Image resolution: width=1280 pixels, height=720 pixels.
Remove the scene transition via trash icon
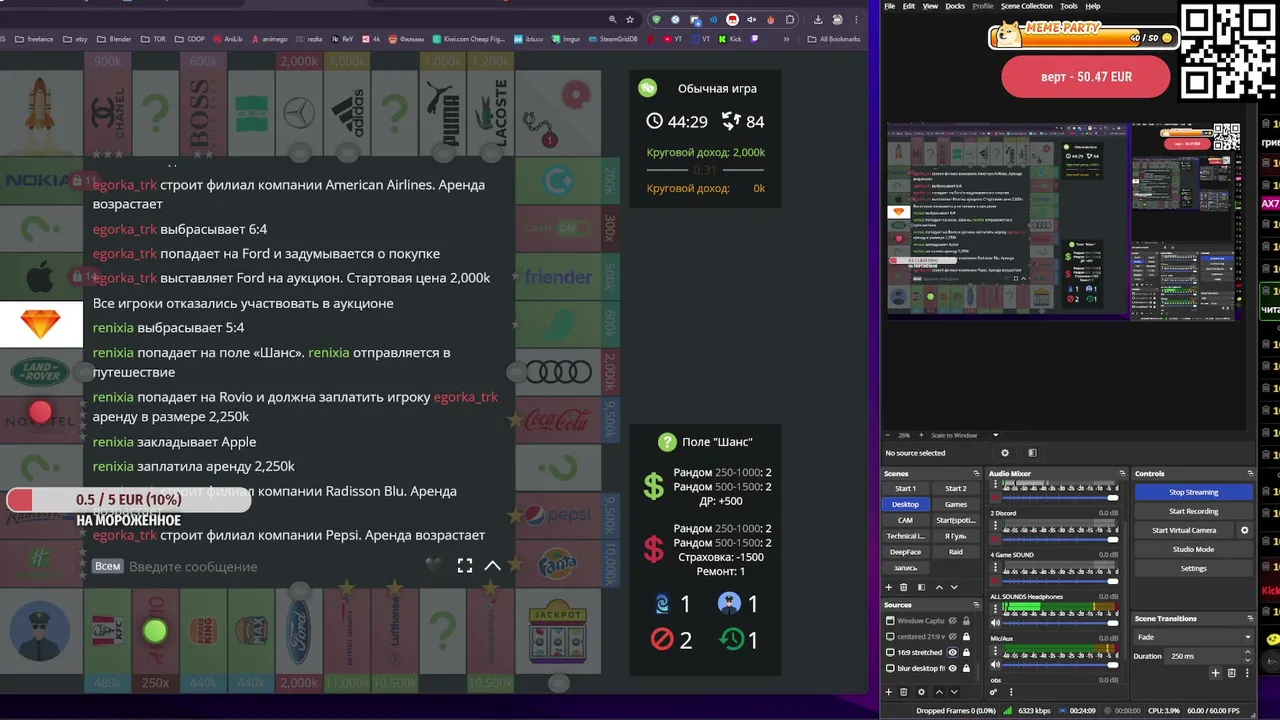[1232, 673]
